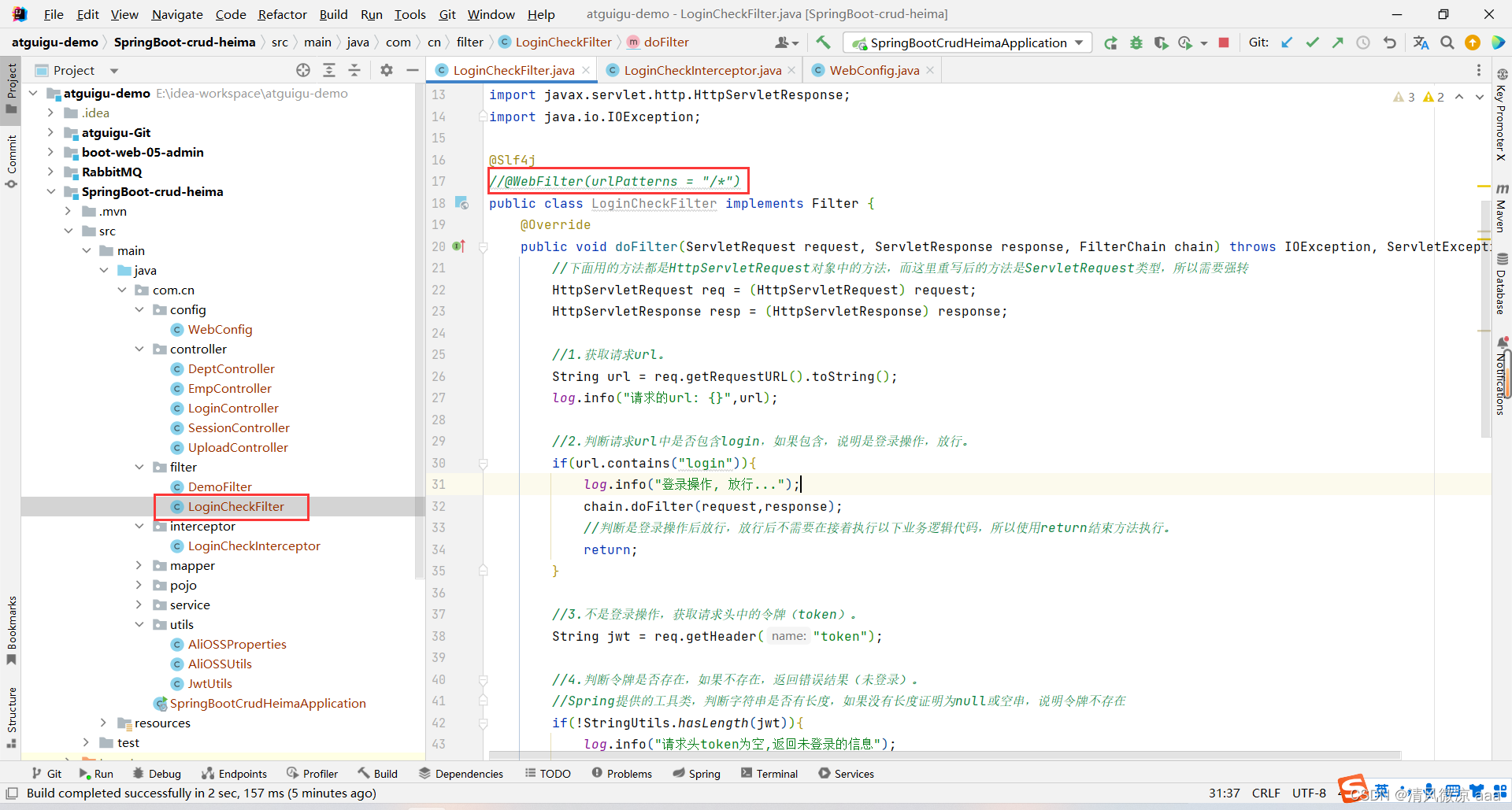Open Search Everywhere magnifier icon
The width and height of the screenshot is (1512, 810).
pyautogui.click(x=1447, y=43)
